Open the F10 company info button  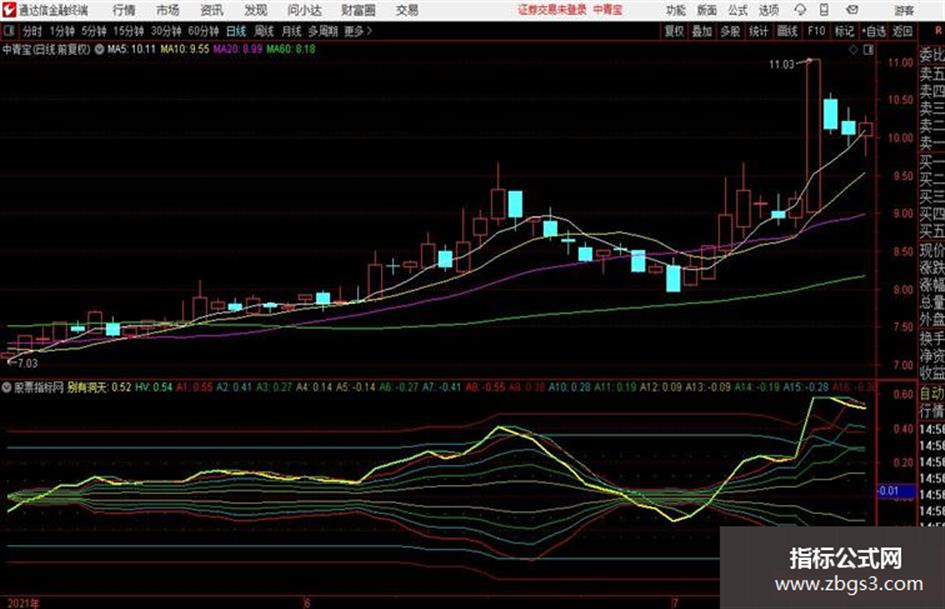pyautogui.click(x=817, y=31)
